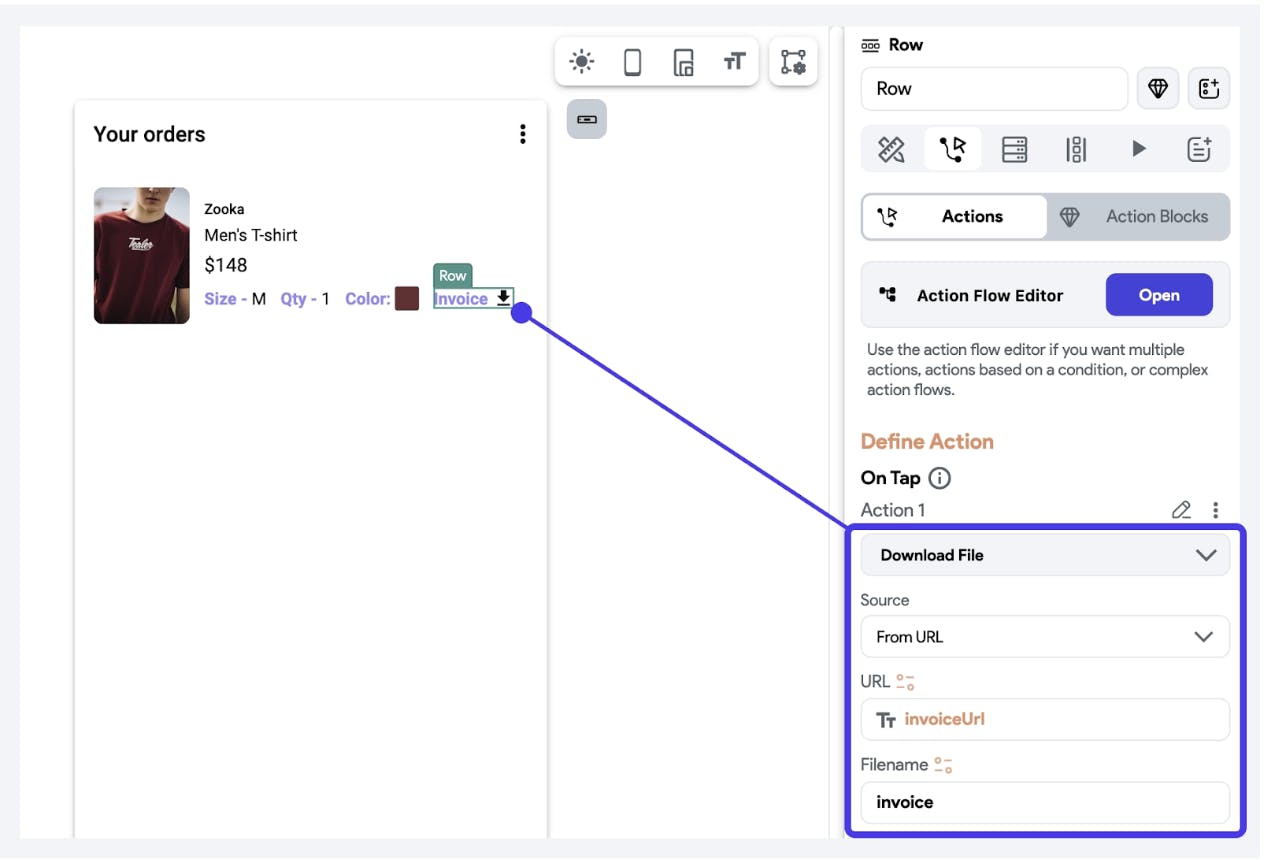Click the invoiceUrl variable field
This screenshot has width=1266, height=860.
click(x=1045, y=719)
